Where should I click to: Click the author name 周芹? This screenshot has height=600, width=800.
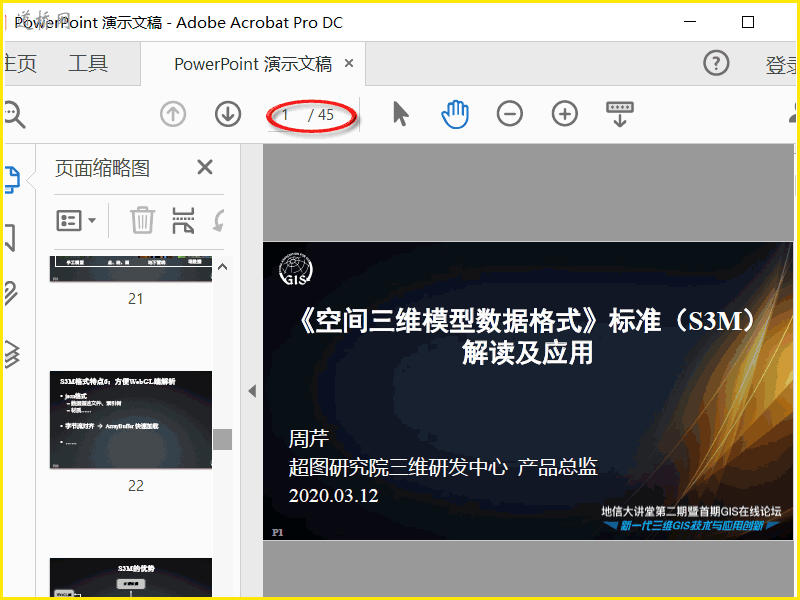pyautogui.click(x=309, y=439)
